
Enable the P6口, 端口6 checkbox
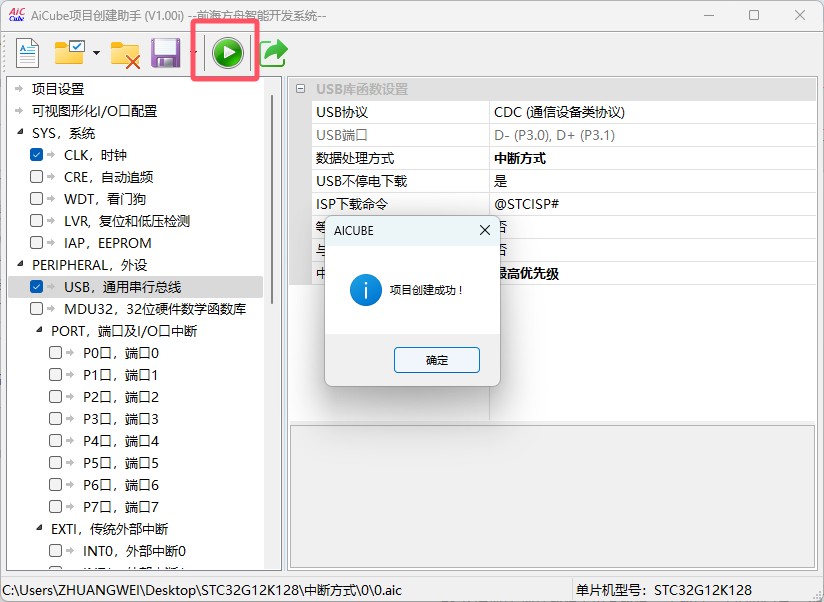pyautogui.click(x=55, y=485)
